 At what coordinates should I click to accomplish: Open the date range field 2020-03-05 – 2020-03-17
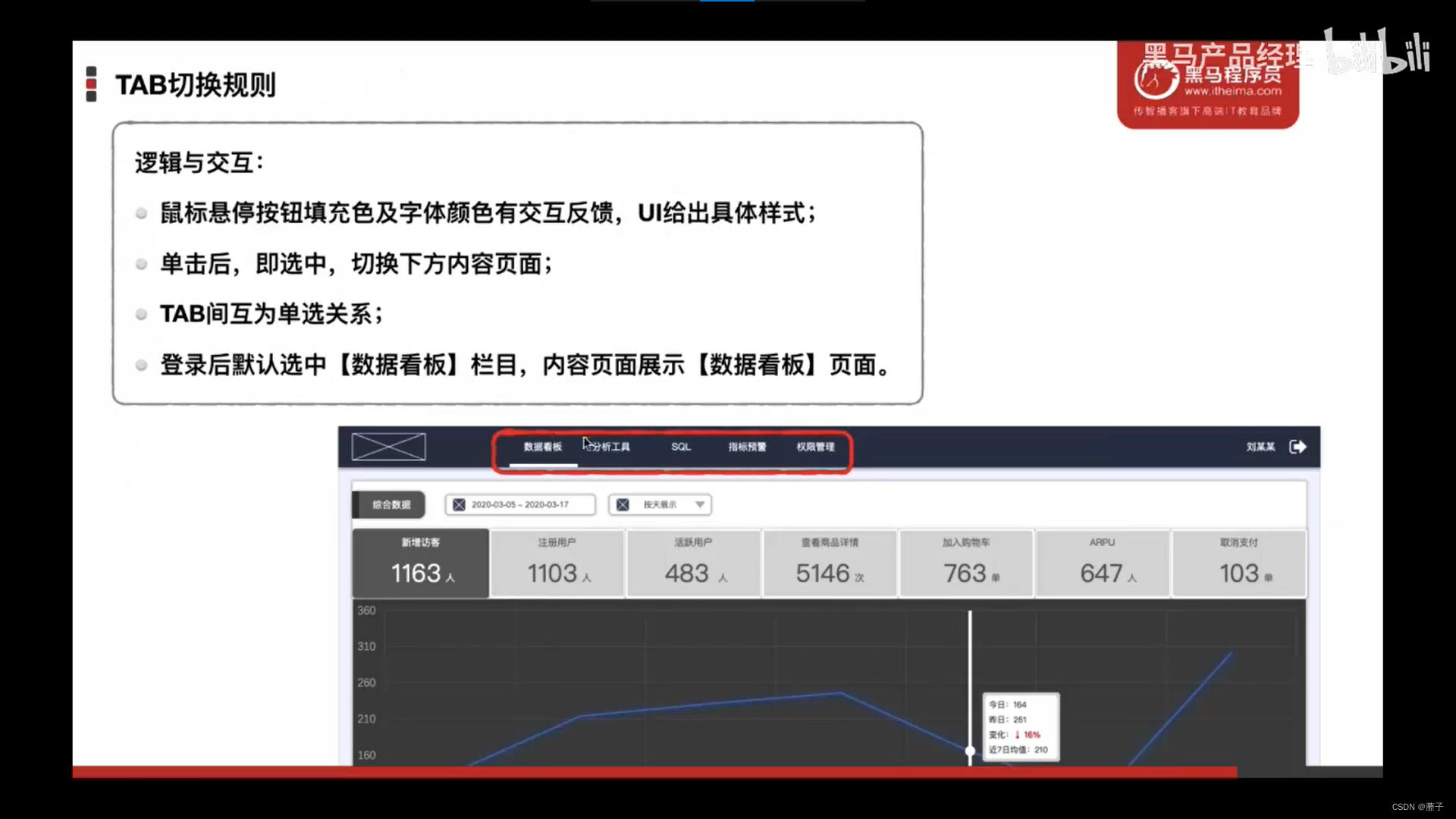point(520,504)
